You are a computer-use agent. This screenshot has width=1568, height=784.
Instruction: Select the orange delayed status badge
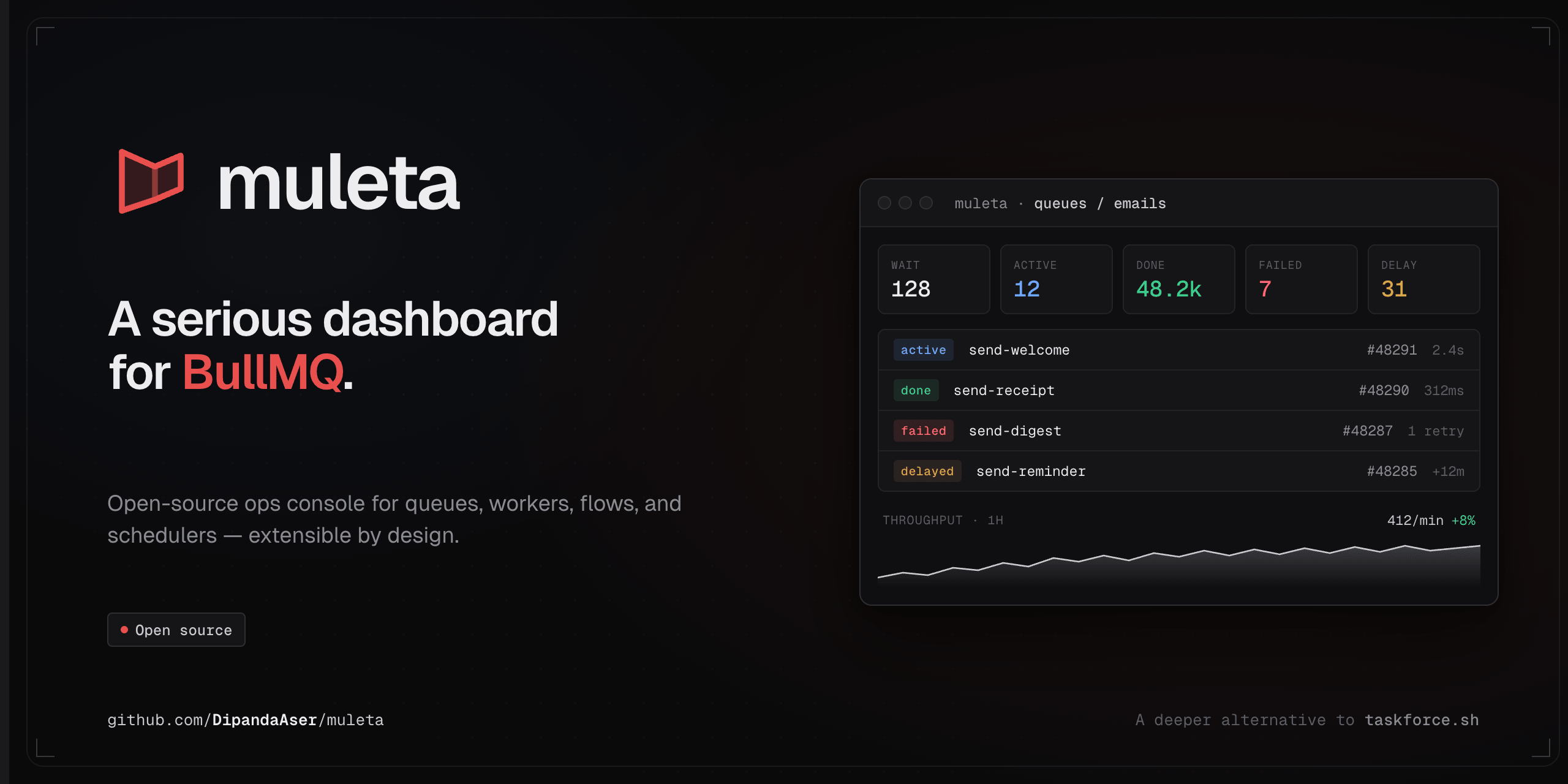(927, 471)
